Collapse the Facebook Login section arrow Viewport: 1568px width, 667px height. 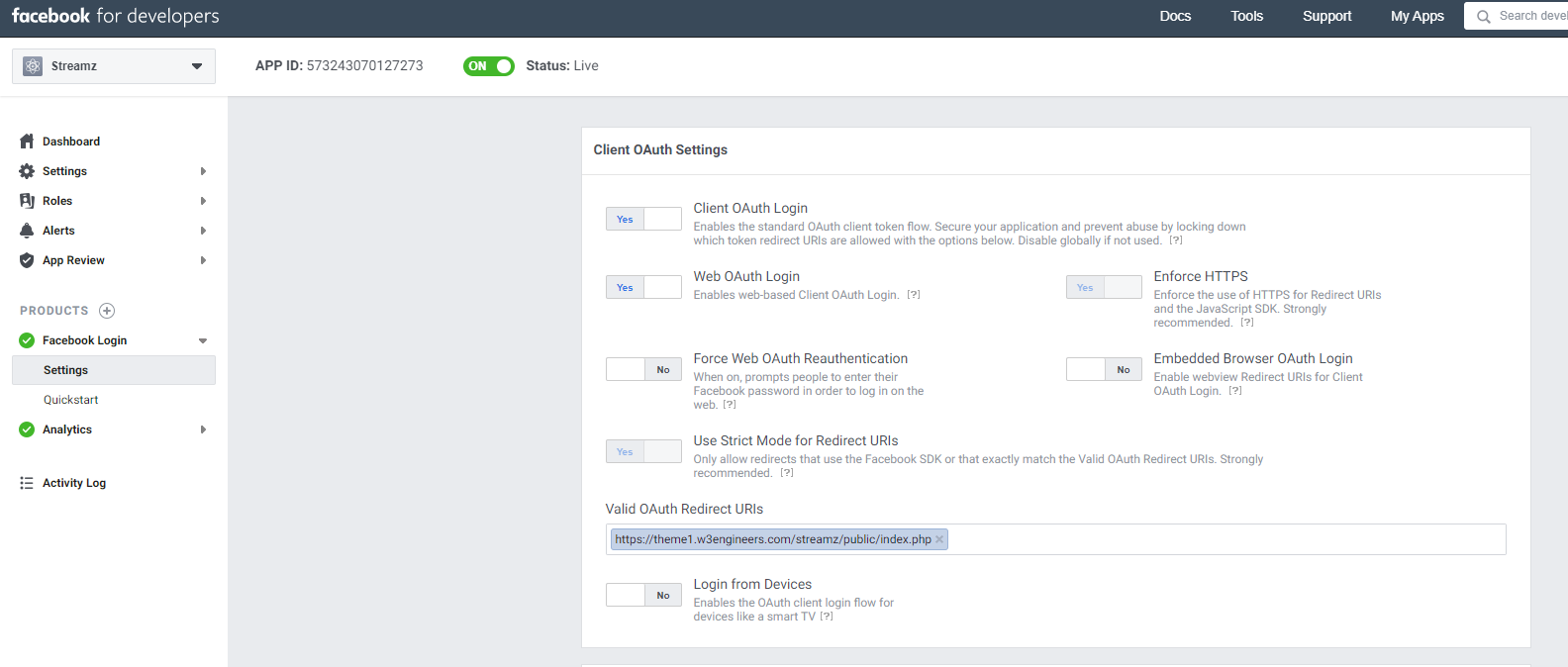pyautogui.click(x=203, y=340)
